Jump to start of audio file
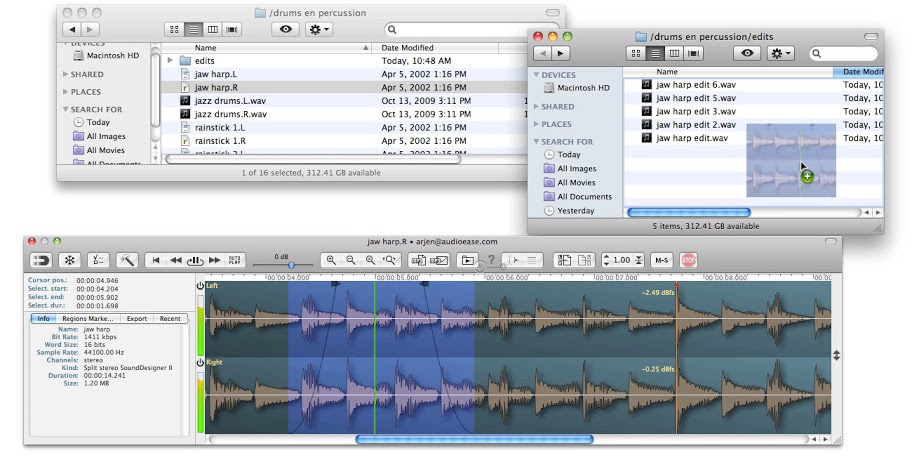The height and width of the screenshot is (474, 912). 156,260
